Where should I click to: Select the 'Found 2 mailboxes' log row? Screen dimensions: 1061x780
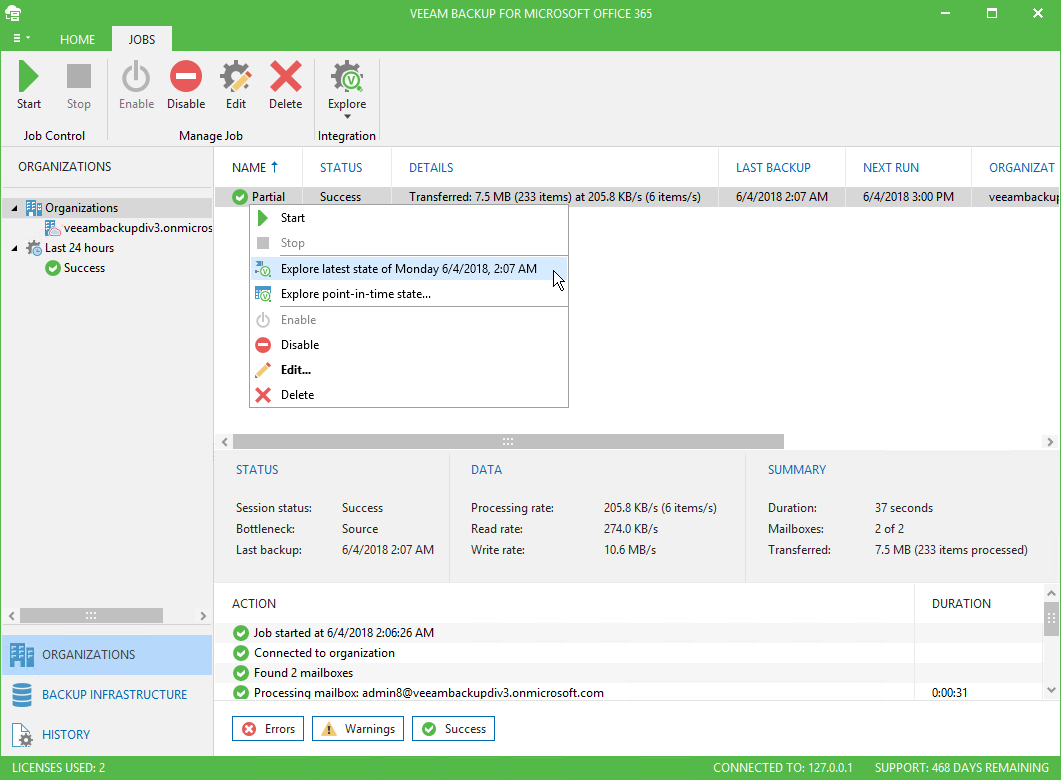point(629,673)
